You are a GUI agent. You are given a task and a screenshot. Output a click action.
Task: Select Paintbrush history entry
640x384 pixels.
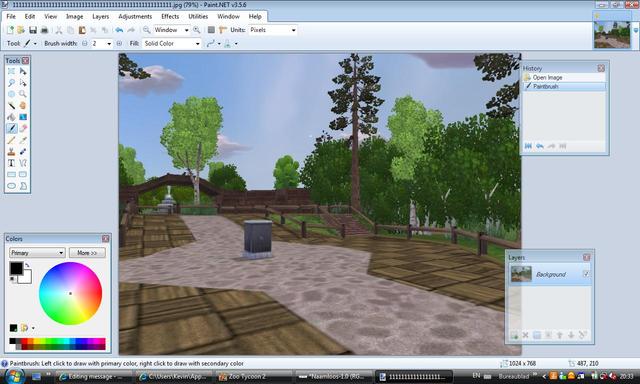[x=564, y=86]
